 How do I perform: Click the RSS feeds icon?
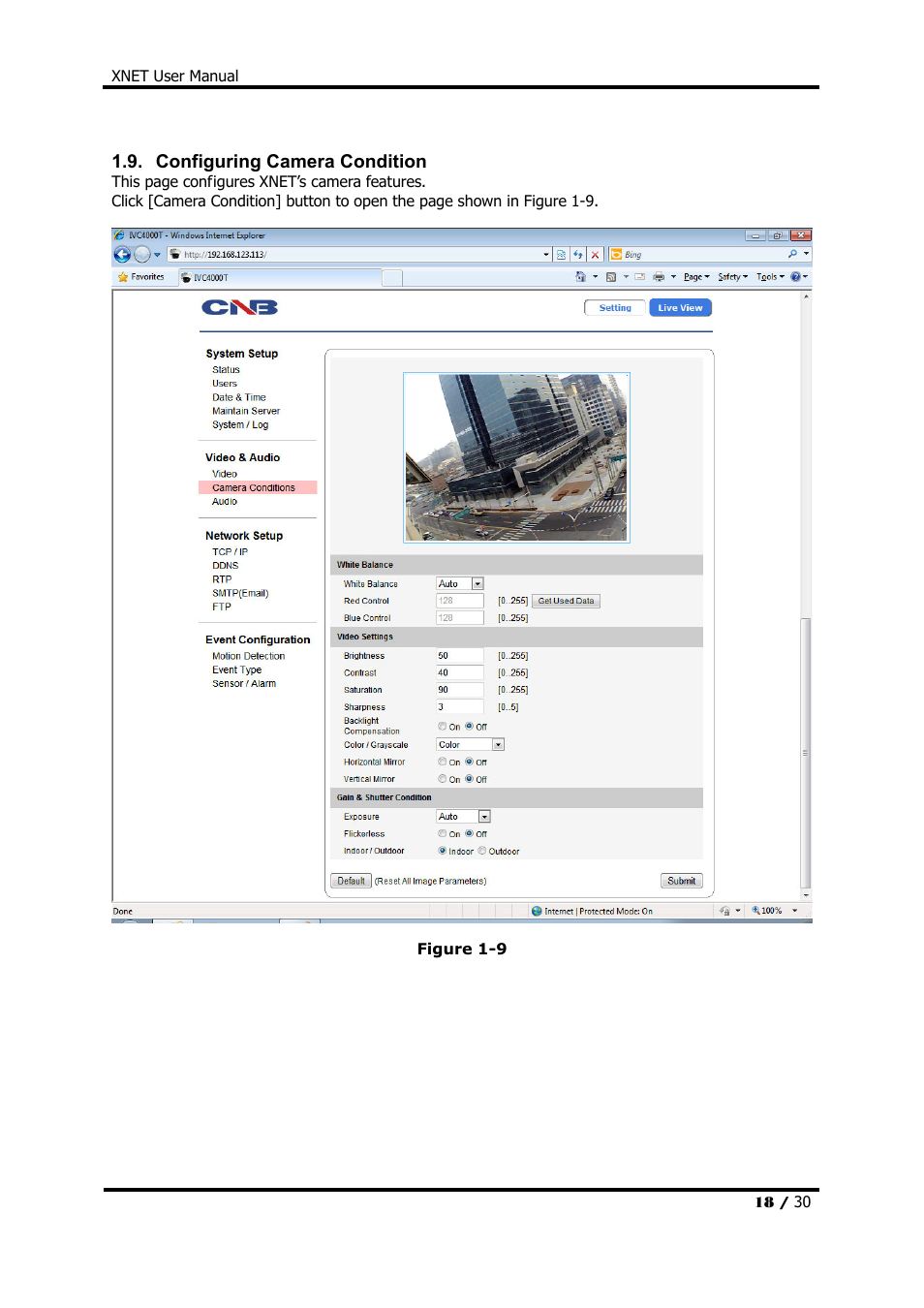[x=611, y=277]
